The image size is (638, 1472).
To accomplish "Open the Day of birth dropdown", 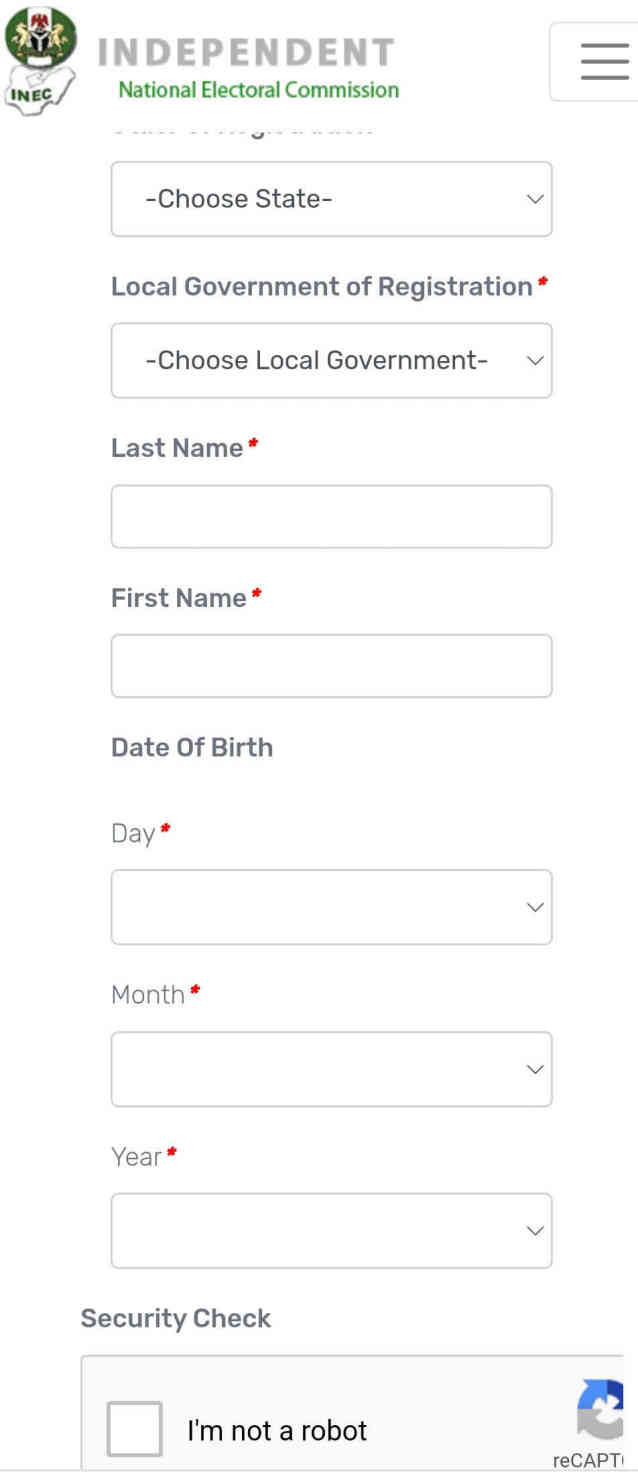I will (x=331, y=907).
